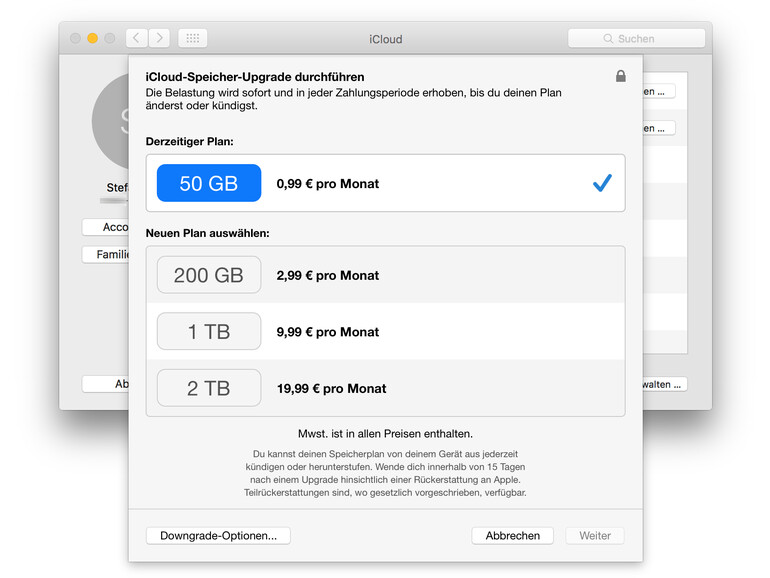Choose the 2 TB plan
770x578 pixels.
385,388
